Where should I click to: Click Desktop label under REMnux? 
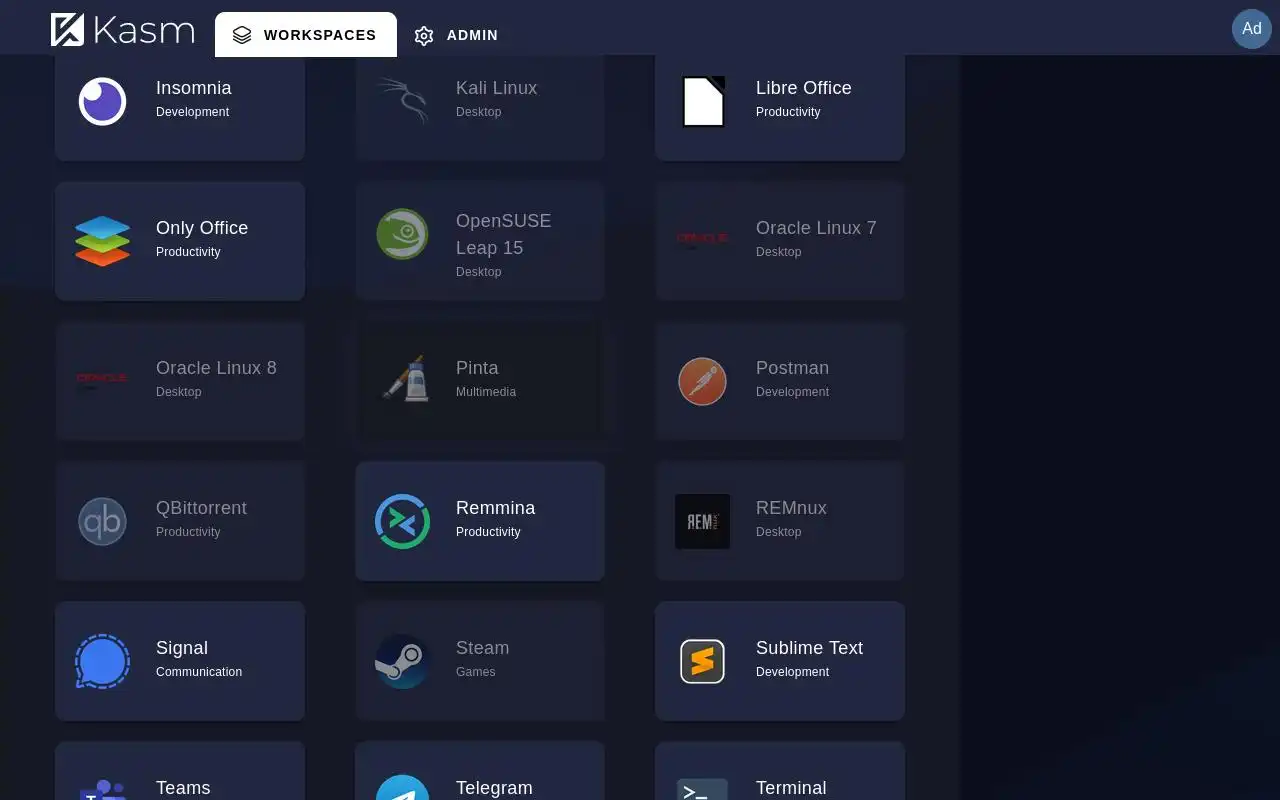779,532
